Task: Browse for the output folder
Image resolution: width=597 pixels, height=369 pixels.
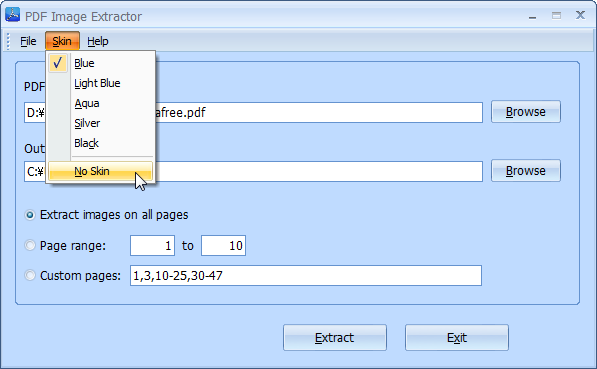Action: [525, 171]
